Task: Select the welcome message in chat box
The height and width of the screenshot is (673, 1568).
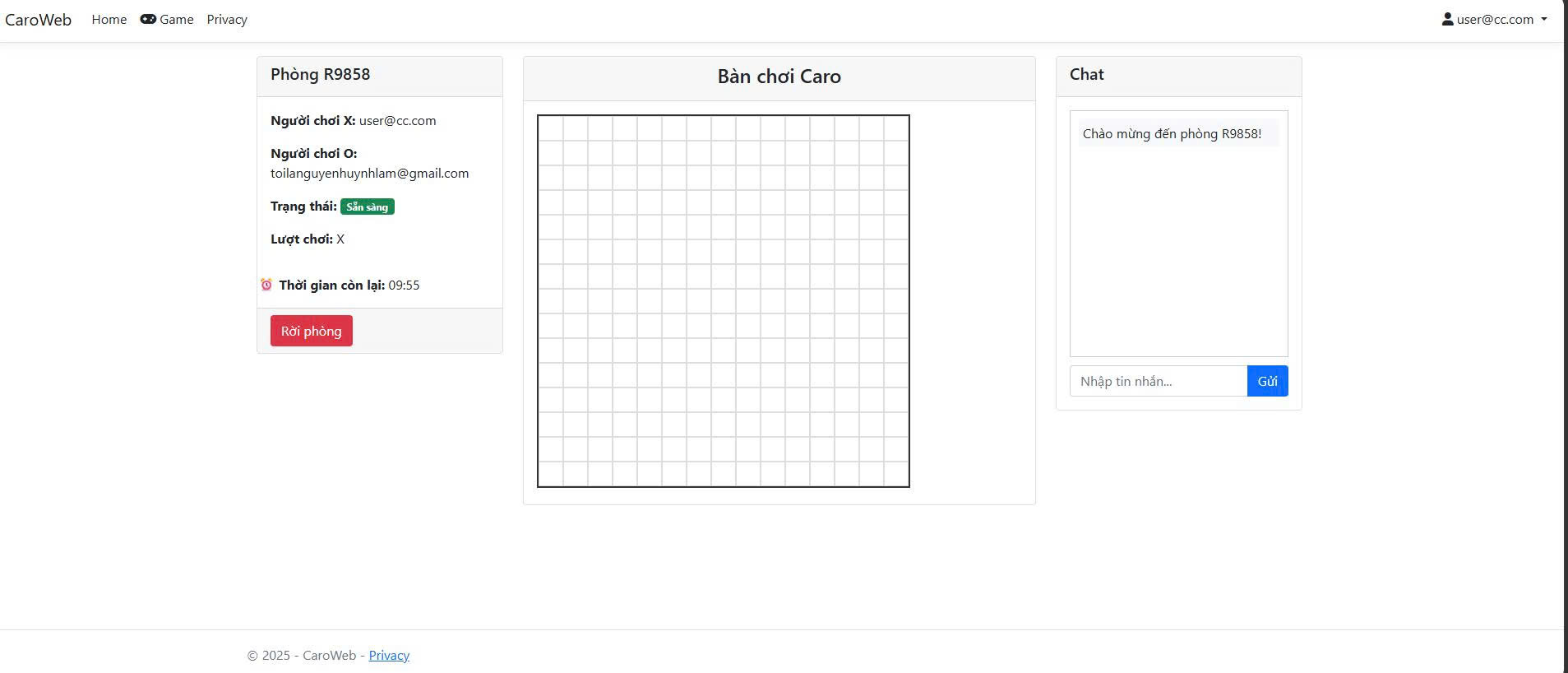Action: [x=1172, y=134]
